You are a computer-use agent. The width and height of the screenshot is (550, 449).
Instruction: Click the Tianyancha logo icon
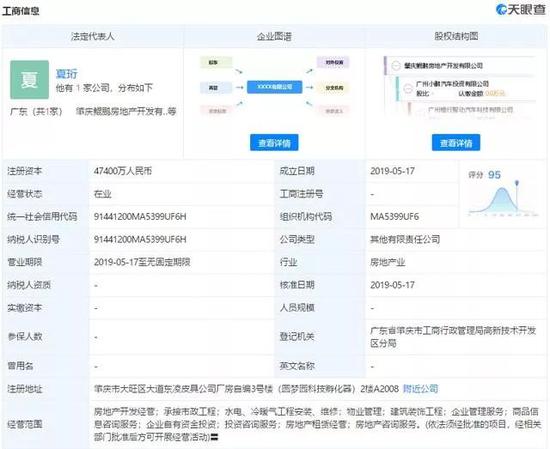pyautogui.click(x=502, y=9)
